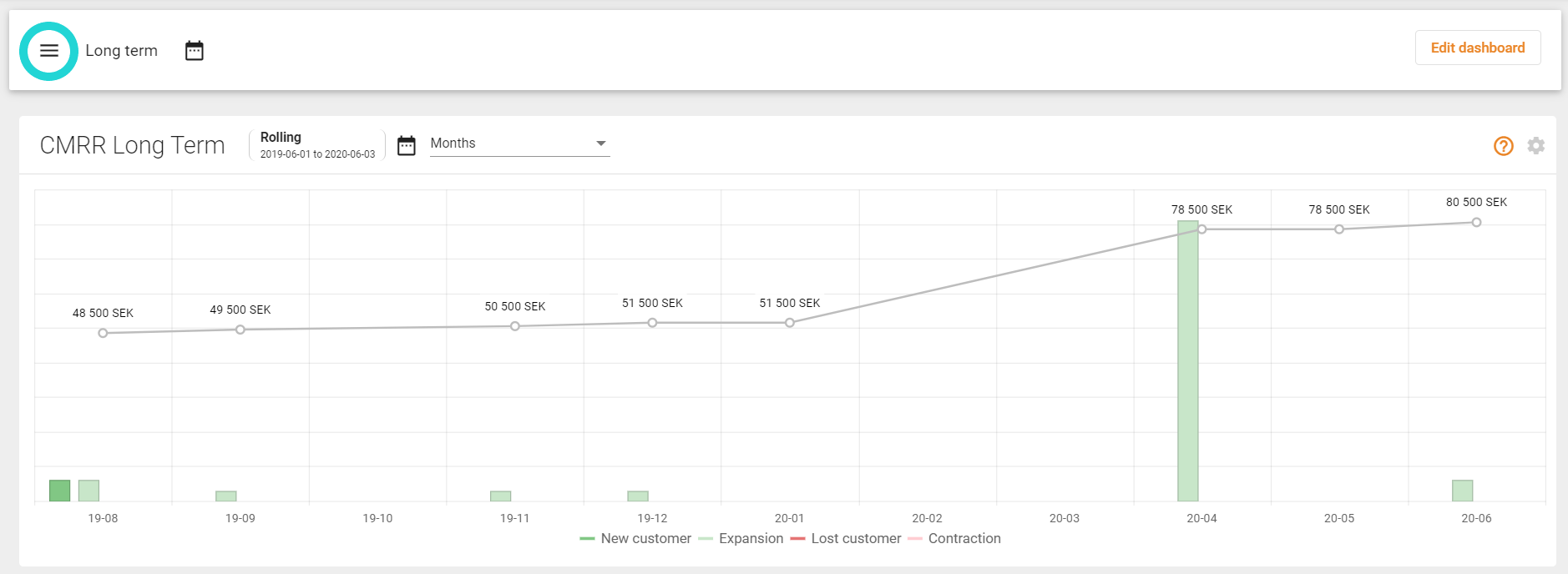Select the 19-08 data point on line
The image size is (1568, 574).
(x=103, y=333)
